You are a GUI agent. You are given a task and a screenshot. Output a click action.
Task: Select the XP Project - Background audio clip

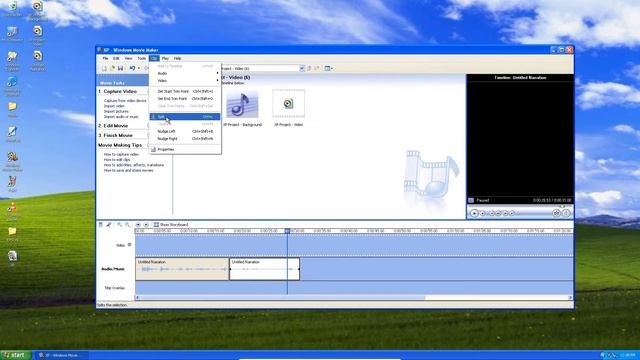[x=242, y=108]
